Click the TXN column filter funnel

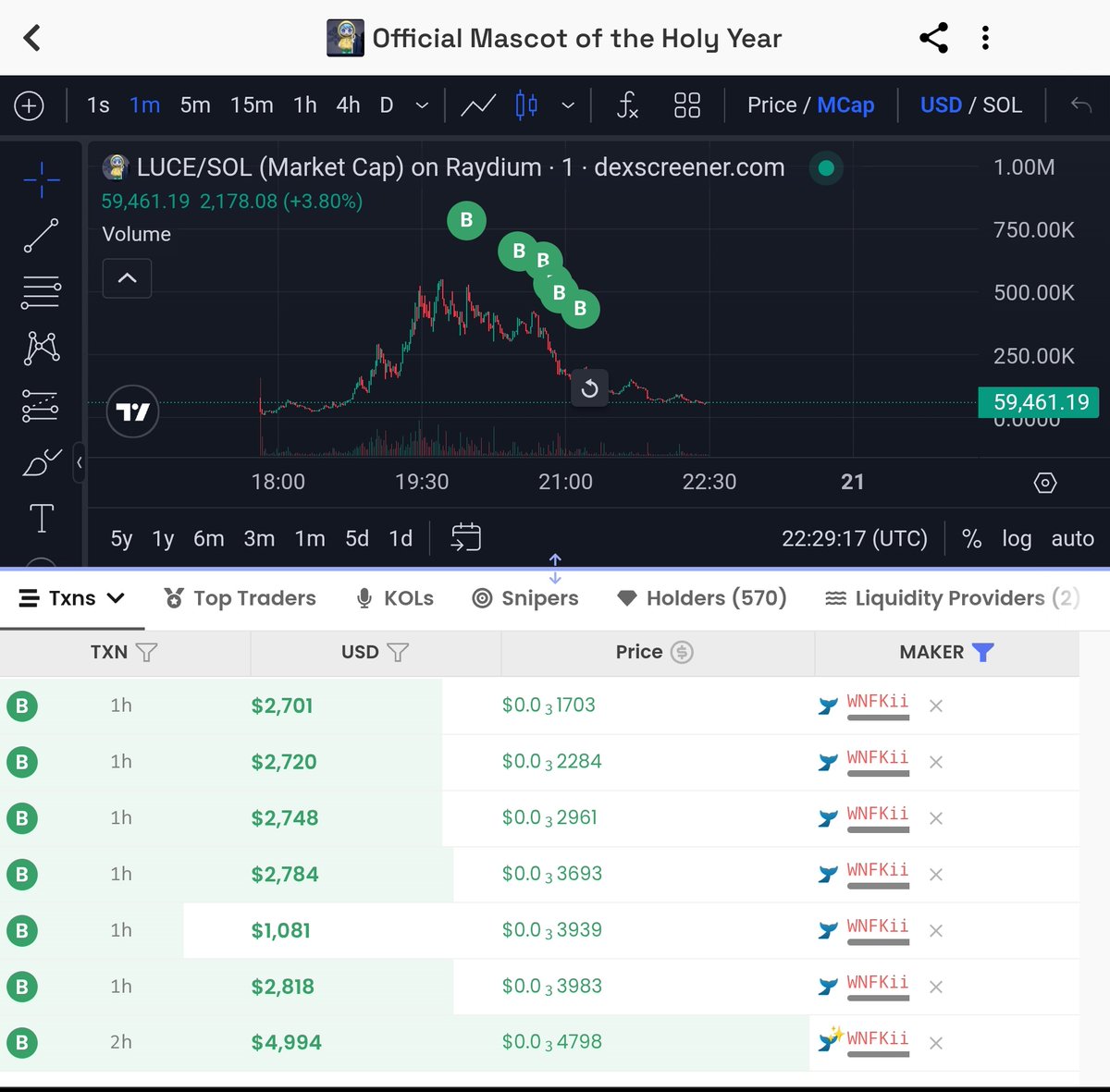[146, 652]
